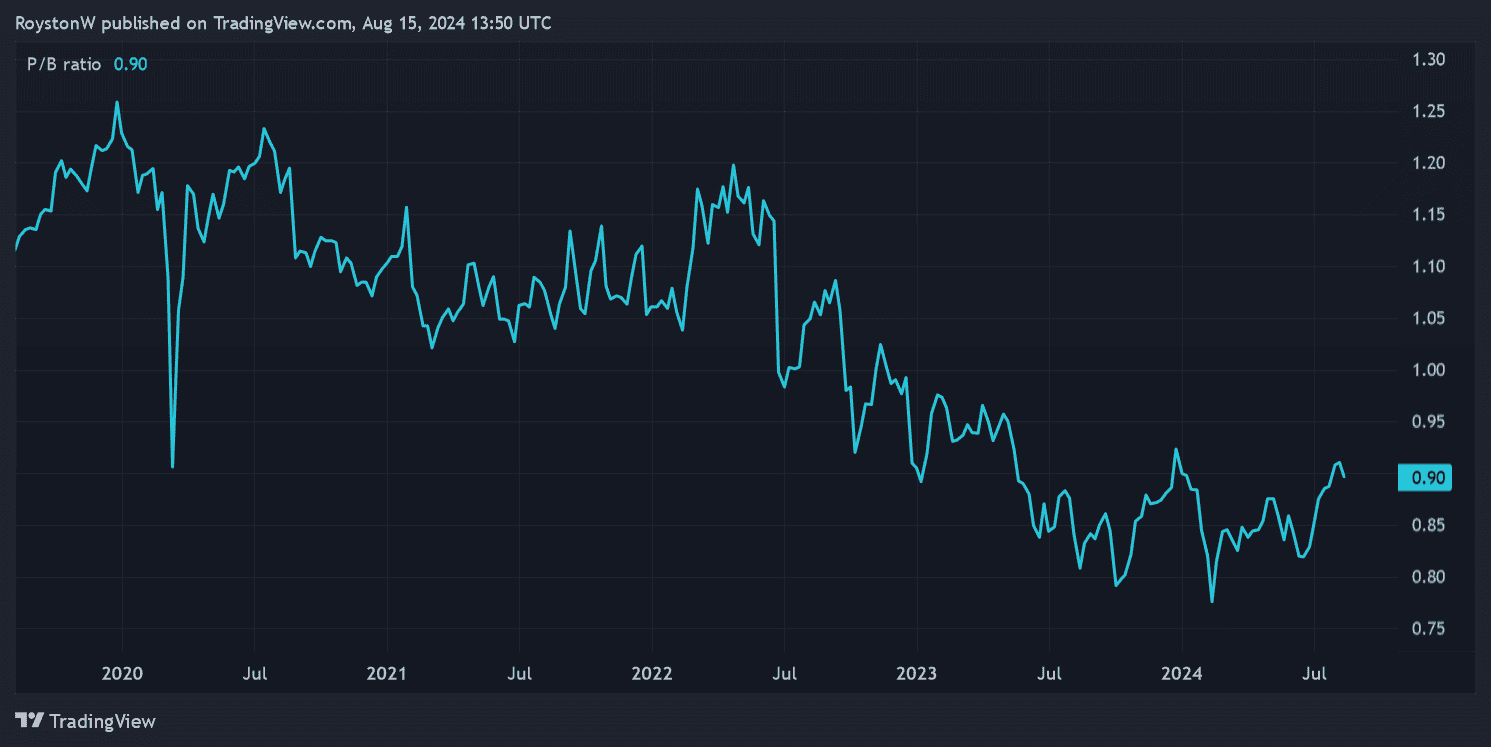
Task: Click the 1.30 price scale label
Action: [x=1429, y=60]
